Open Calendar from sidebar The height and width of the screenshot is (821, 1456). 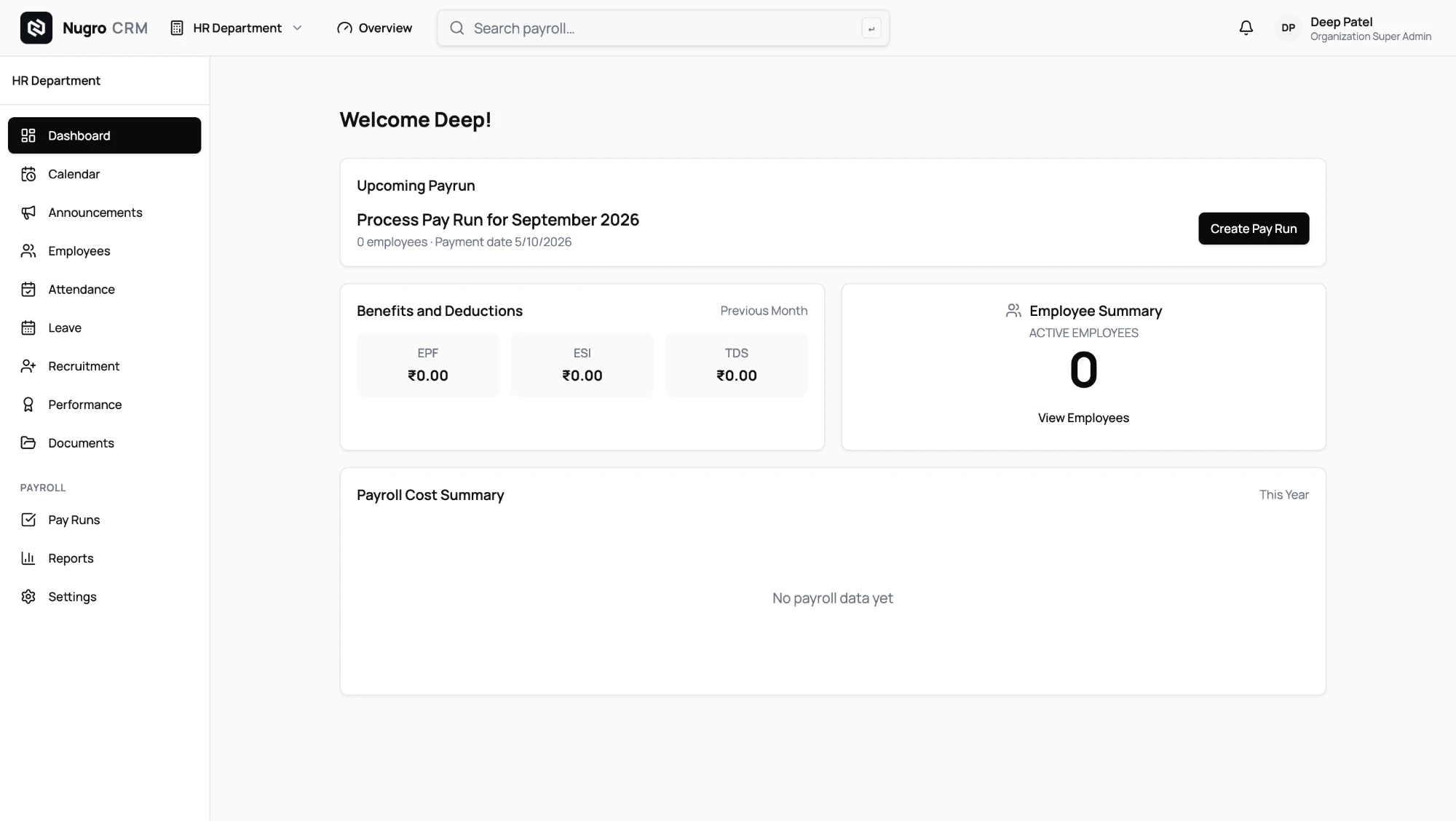click(104, 174)
